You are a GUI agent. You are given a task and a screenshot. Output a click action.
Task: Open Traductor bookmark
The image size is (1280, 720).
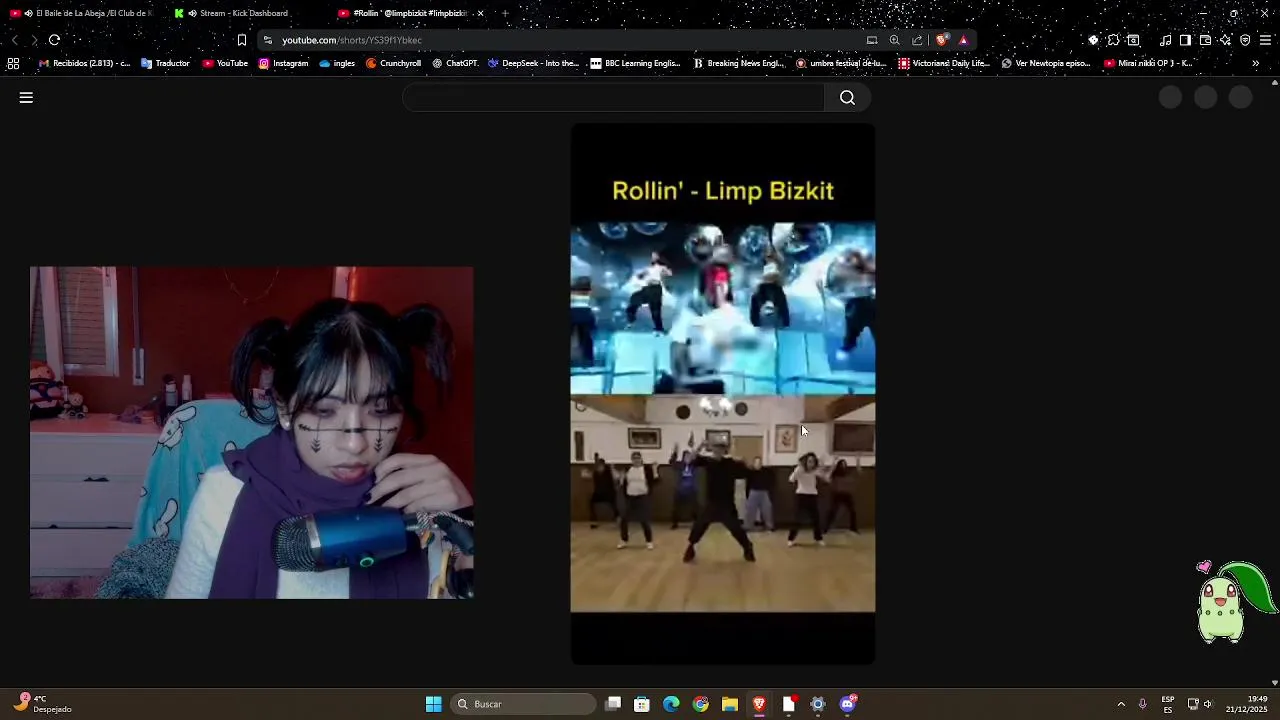[x=165, y=63]
